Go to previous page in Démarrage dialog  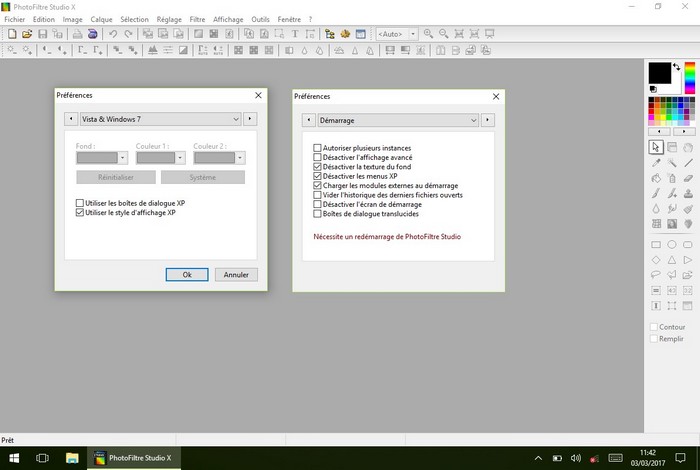click(x=308, y=120)
